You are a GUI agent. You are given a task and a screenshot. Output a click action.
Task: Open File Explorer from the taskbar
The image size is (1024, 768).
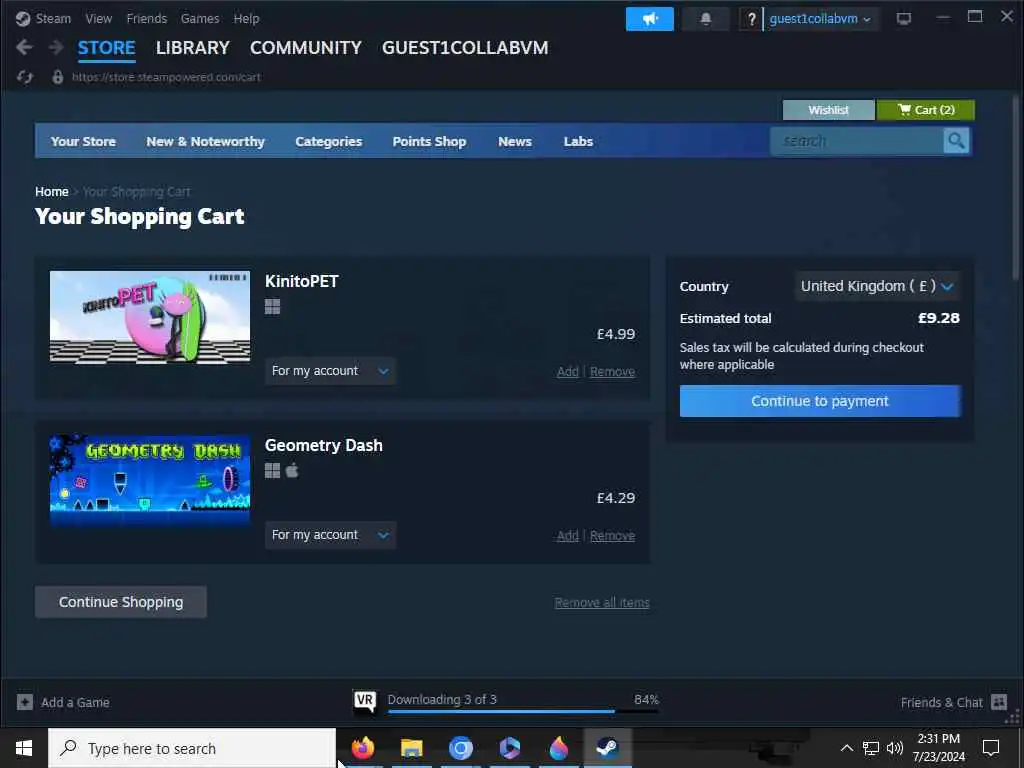tap(411, 748)
